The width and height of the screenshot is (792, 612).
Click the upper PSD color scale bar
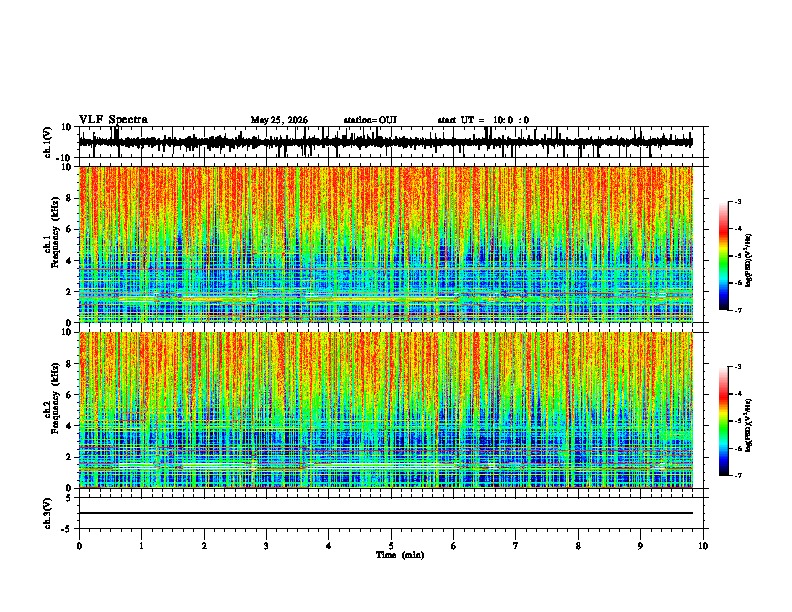723,256
